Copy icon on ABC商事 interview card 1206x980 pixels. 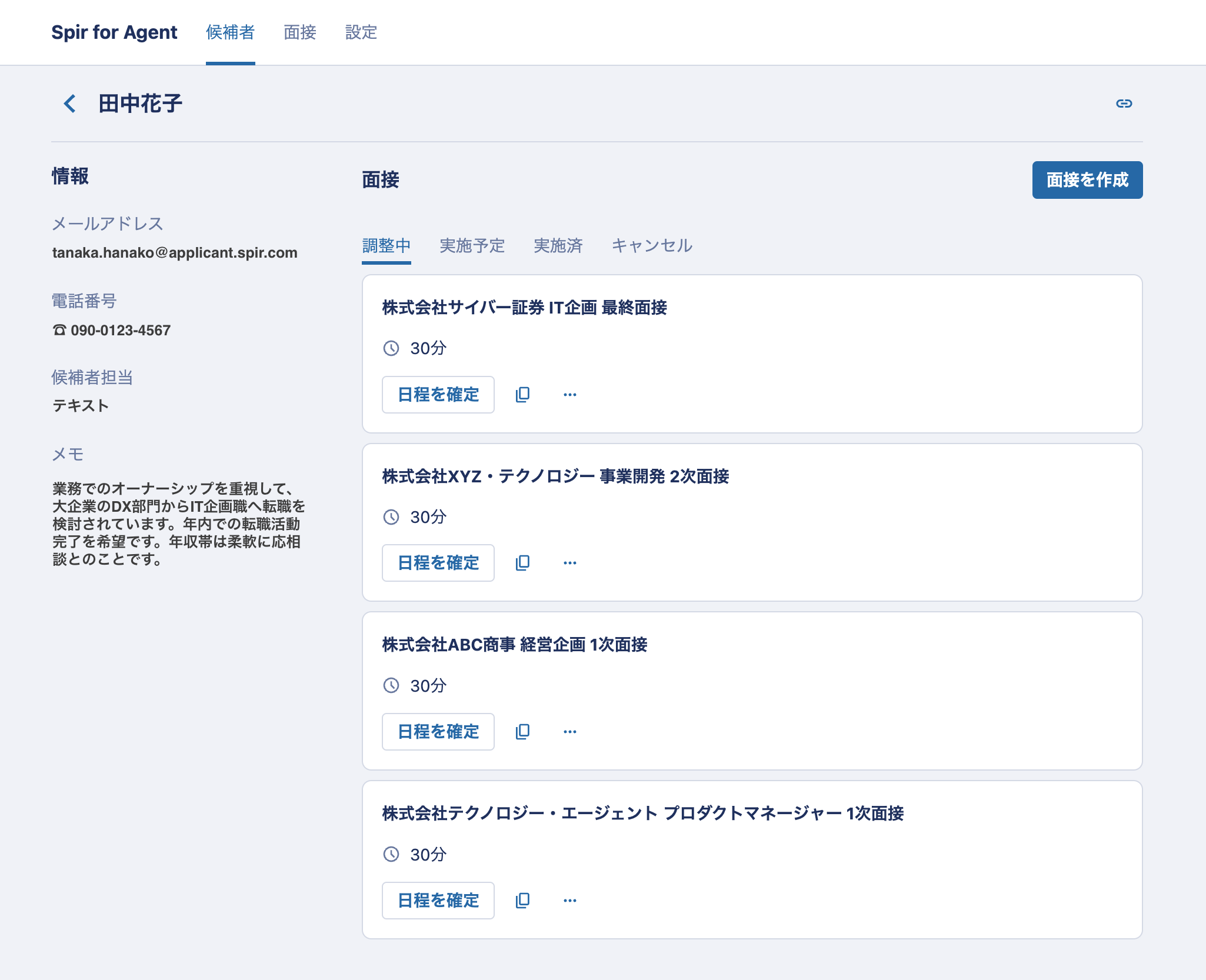[522, 732]
